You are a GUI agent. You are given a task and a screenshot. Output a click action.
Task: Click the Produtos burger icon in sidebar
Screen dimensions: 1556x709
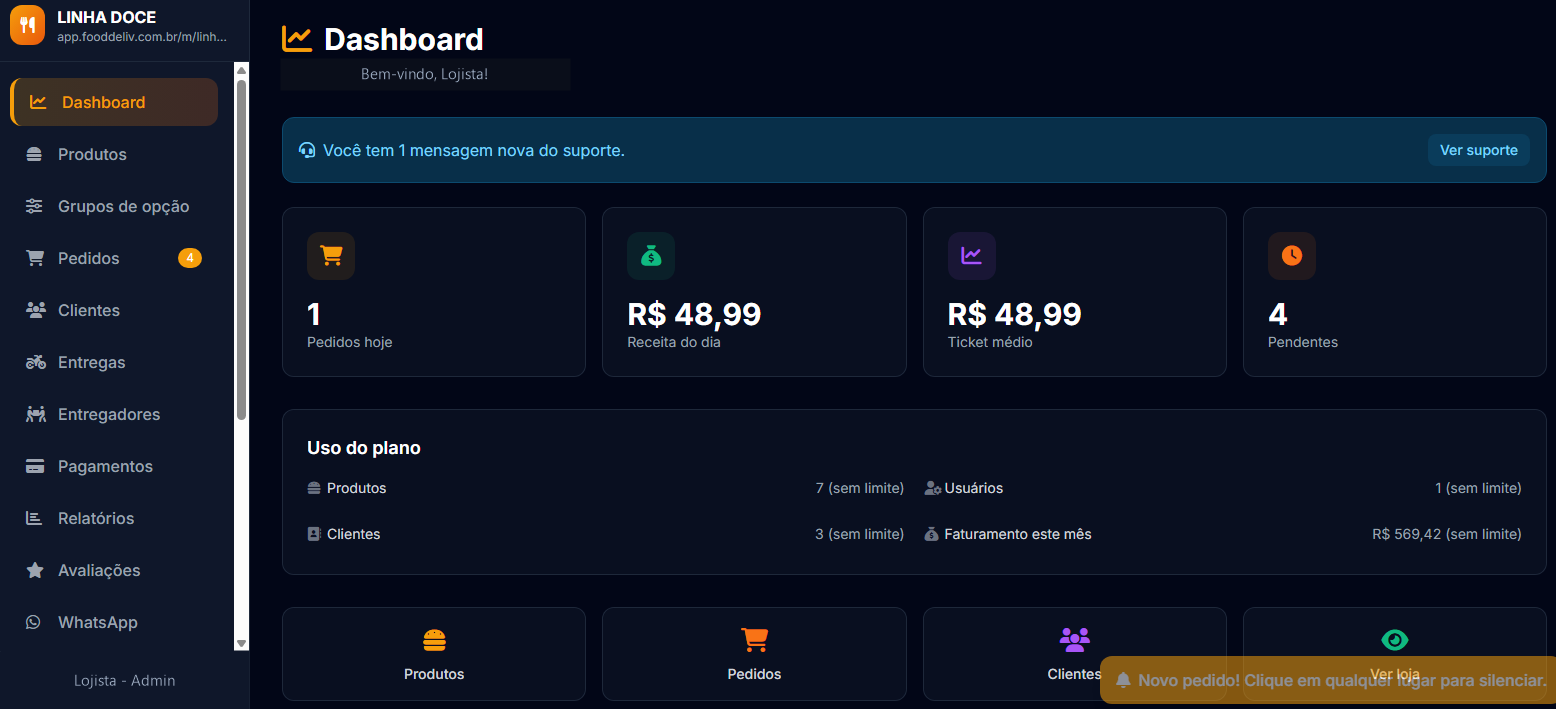(x=35, y=154)
